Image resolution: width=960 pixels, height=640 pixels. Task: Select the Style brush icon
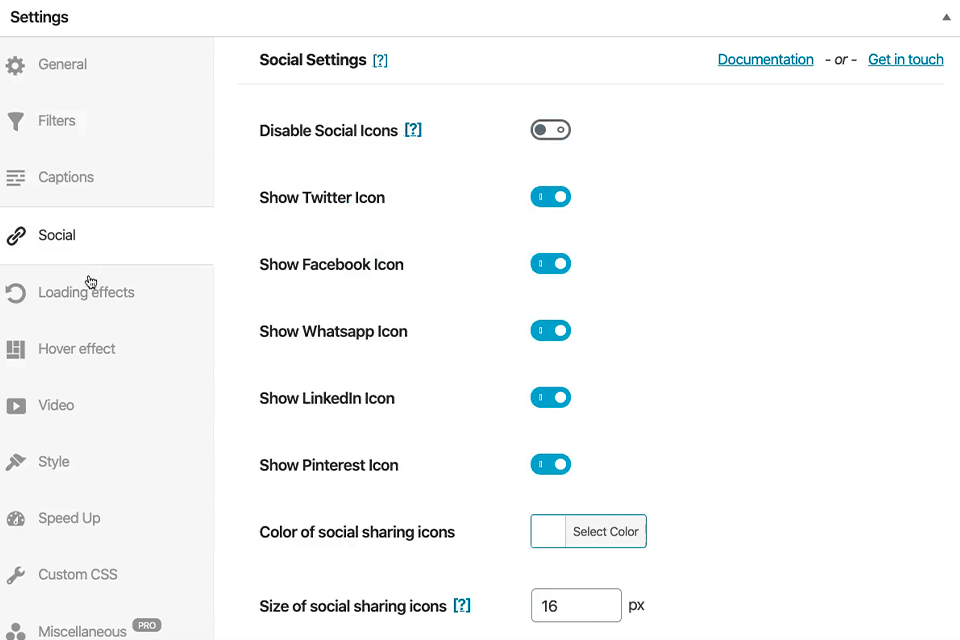[15, 461]
